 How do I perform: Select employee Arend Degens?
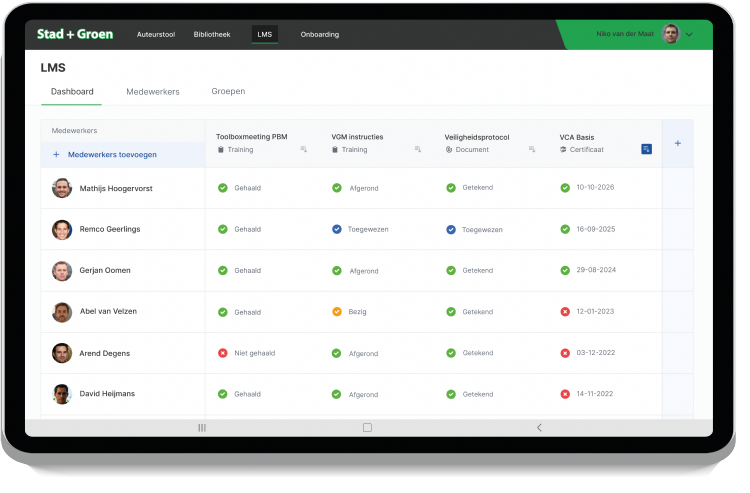coord(104,353)
